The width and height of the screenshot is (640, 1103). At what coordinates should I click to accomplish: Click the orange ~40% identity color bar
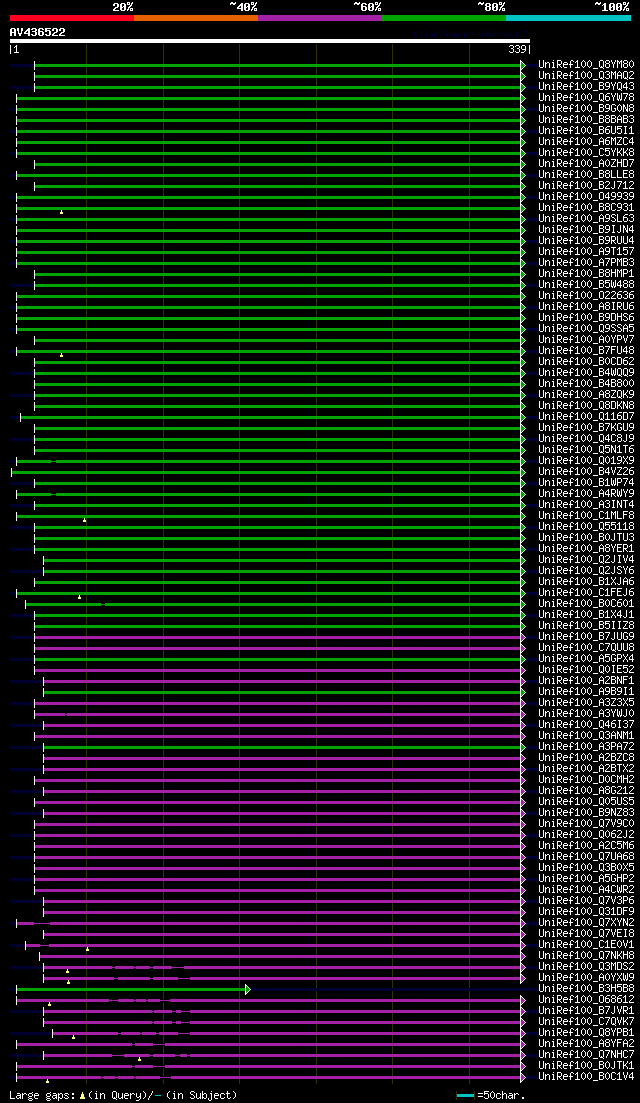(196, 18)
